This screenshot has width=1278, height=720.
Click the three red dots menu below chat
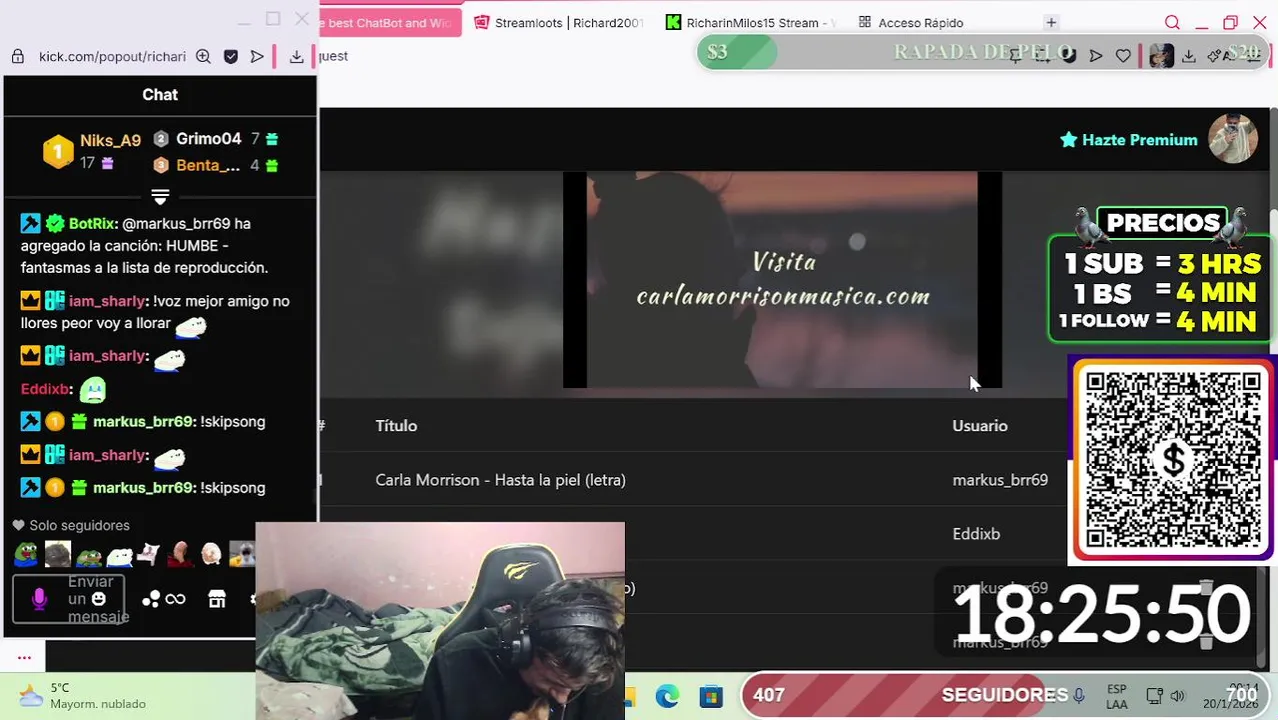(x=24, y=657)
